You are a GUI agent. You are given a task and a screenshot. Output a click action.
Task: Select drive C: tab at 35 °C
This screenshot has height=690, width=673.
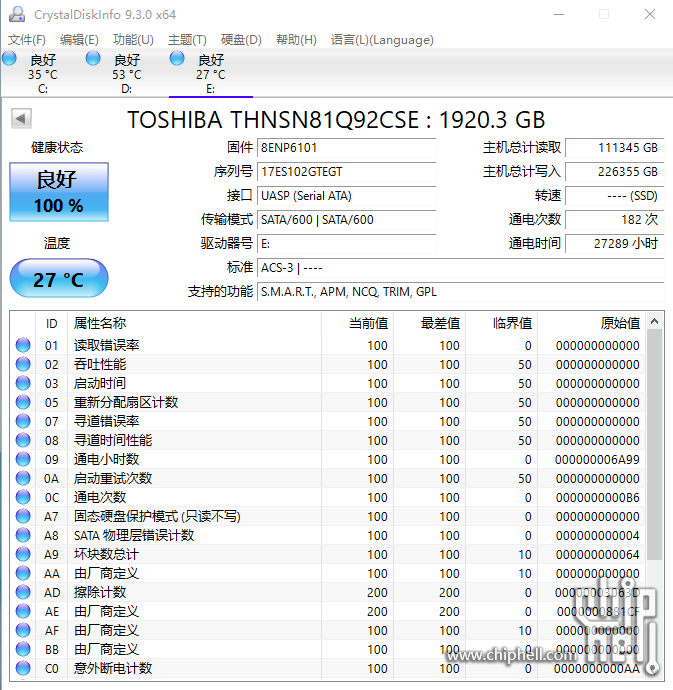pyautogui.click(x=43, y=73)
